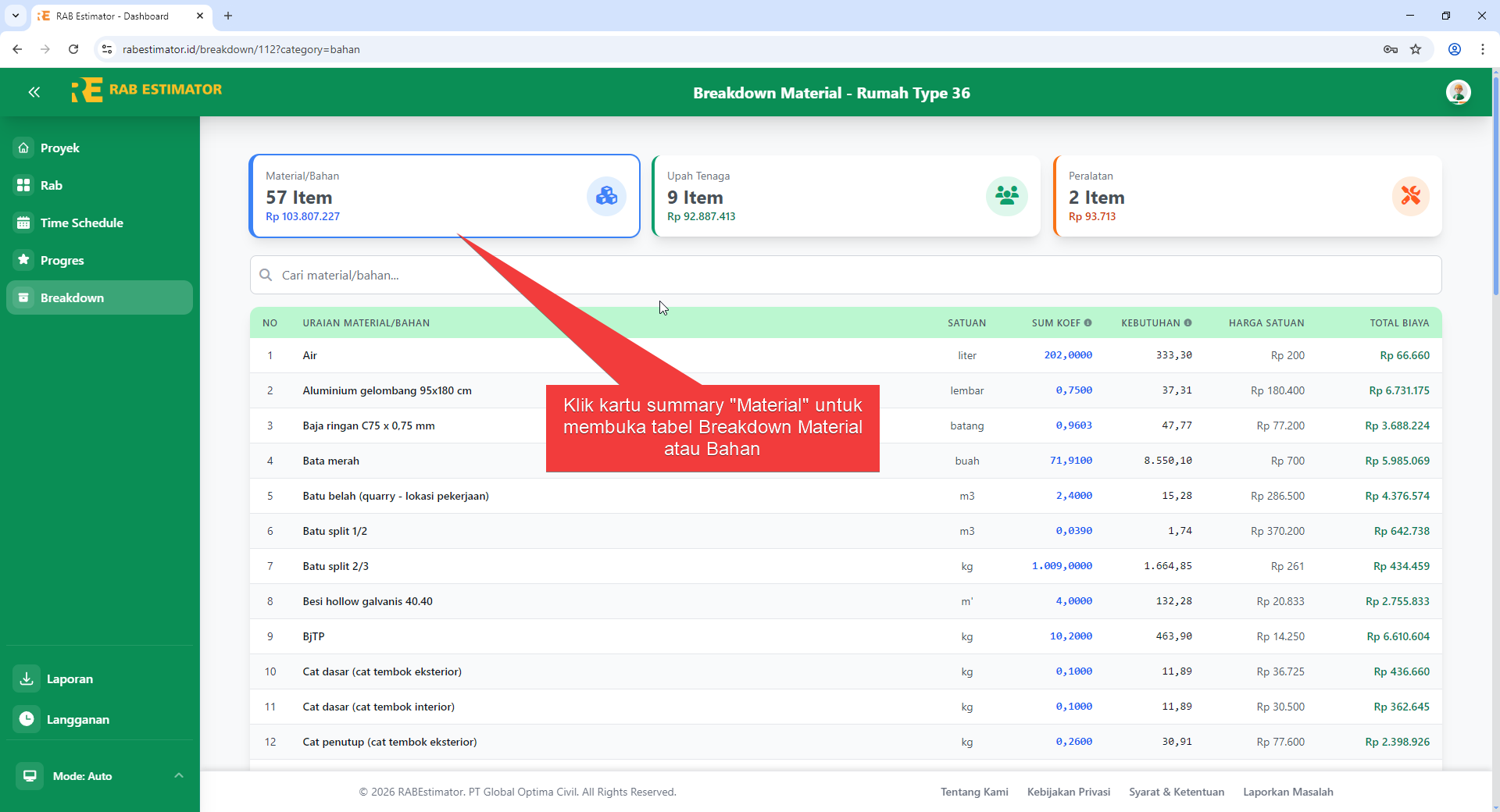Screen dimensions: 1500x812
Task: Expand the Mode: Auto selector
Action: click(178, 776)
